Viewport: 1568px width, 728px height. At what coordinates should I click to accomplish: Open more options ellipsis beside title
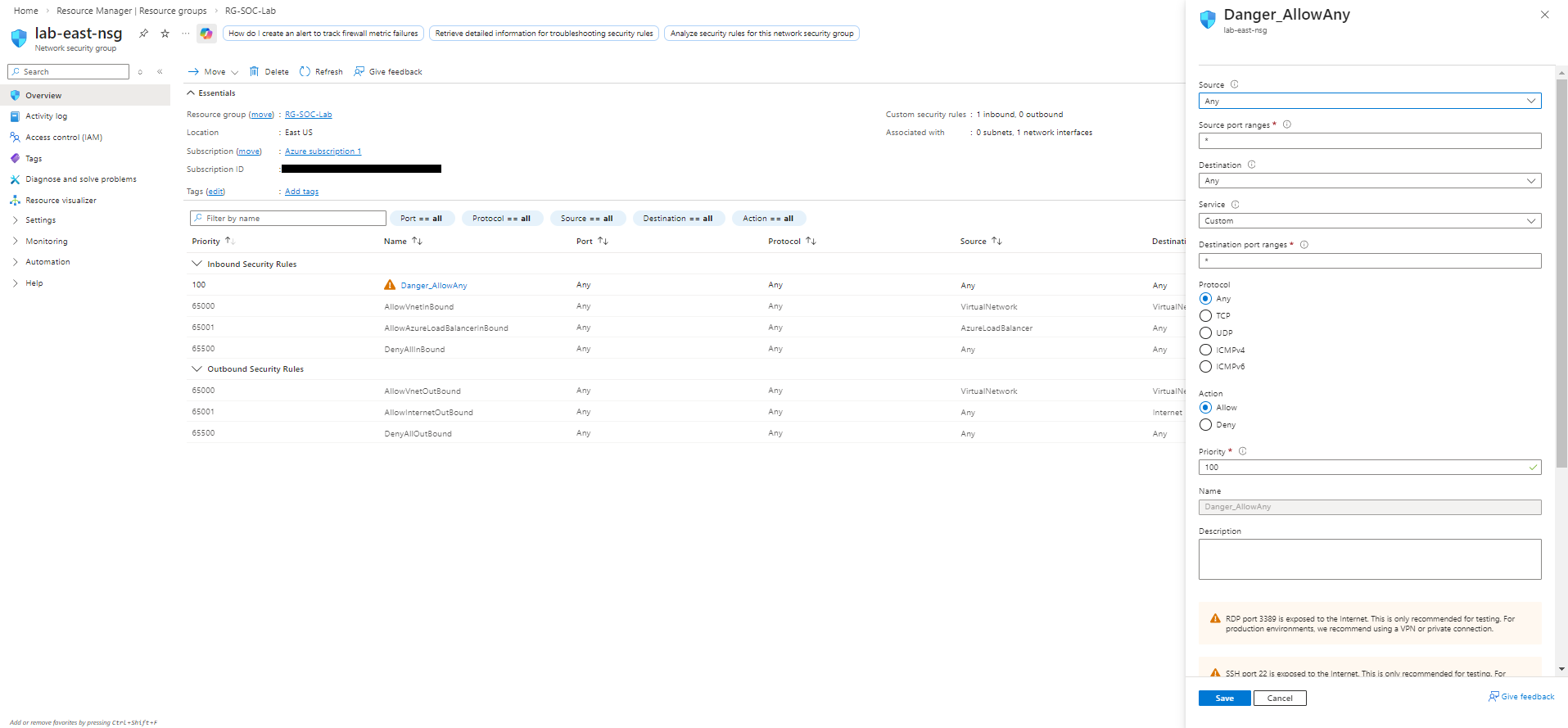pyautogui.click(x=186, y=34)
